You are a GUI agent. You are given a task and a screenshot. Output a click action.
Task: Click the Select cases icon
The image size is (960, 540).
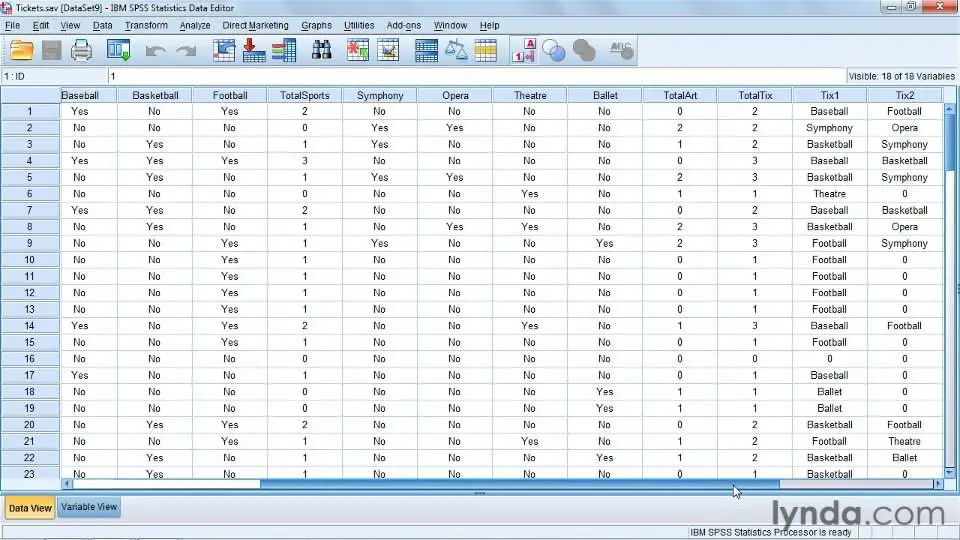pos(486,50)
